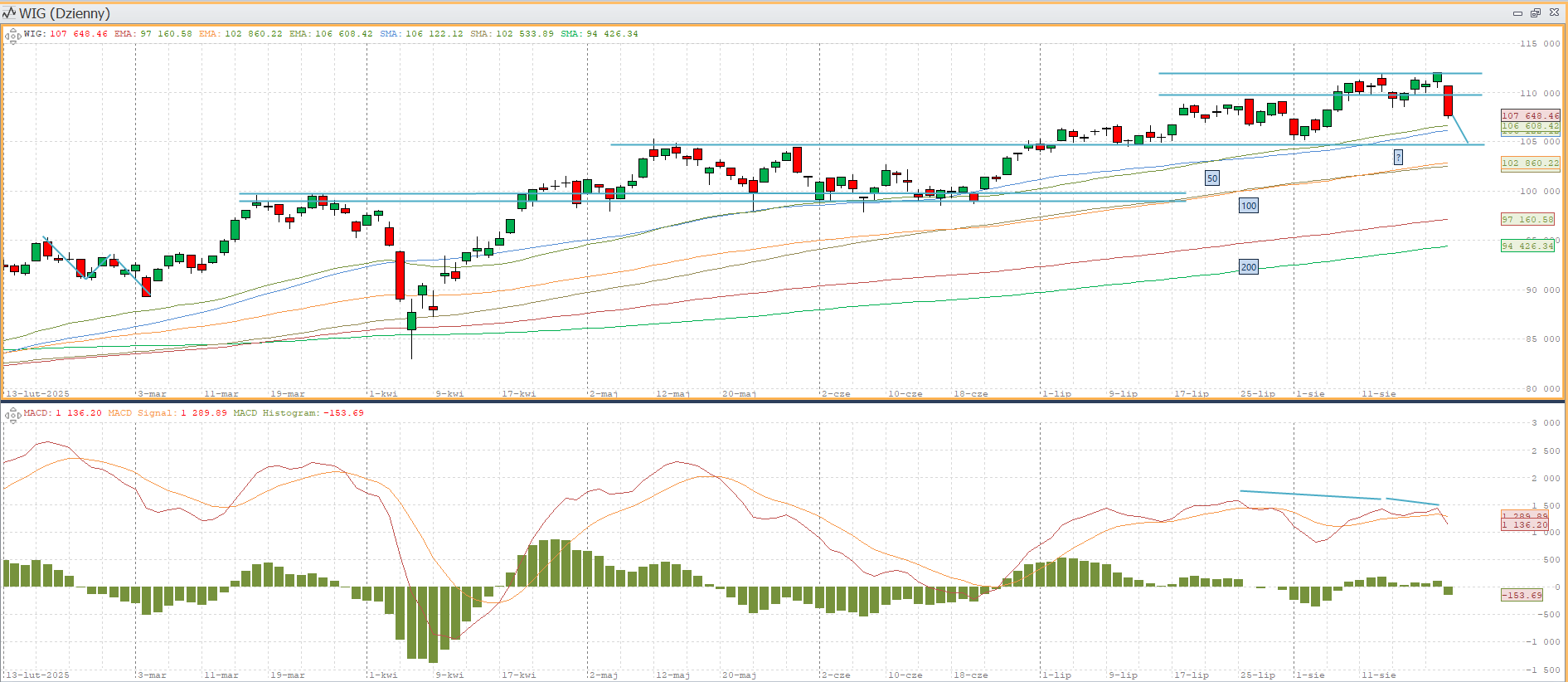Select the '50' moving average annotation label
1568x682 pixels.
coord(1212,178)
